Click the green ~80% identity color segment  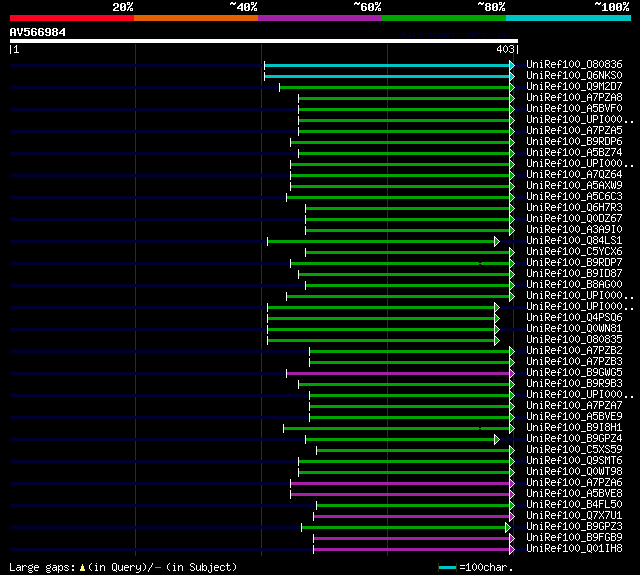click(x=444, y=18)
